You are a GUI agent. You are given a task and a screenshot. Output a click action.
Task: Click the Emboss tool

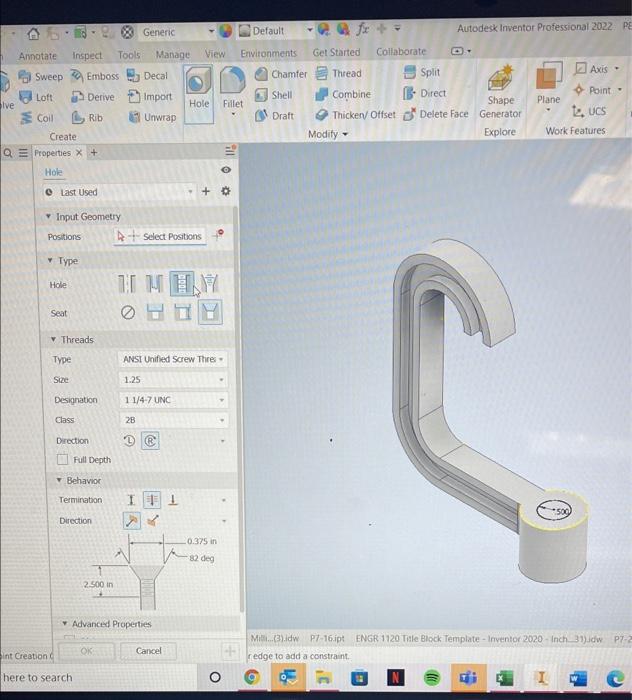point(95,76)
